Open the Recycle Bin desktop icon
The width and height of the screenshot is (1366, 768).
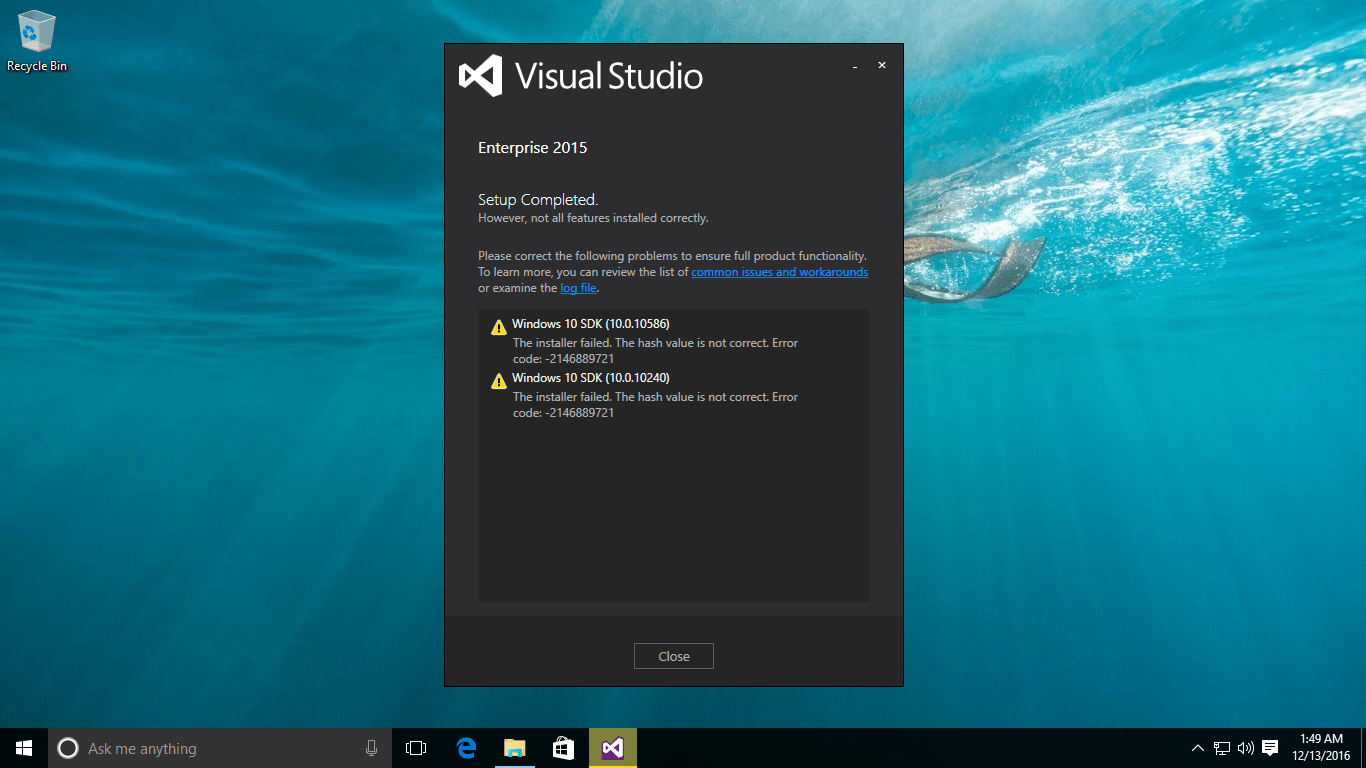coord(37,41)
